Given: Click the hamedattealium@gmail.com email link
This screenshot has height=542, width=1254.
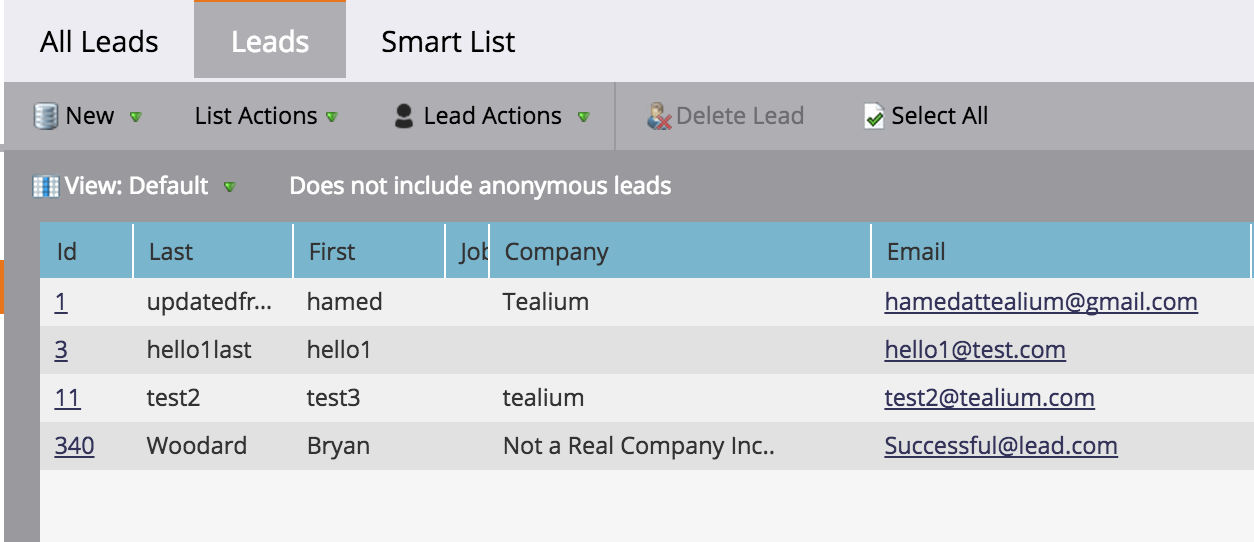Looking at the screenshot, I should point(1040,302).
